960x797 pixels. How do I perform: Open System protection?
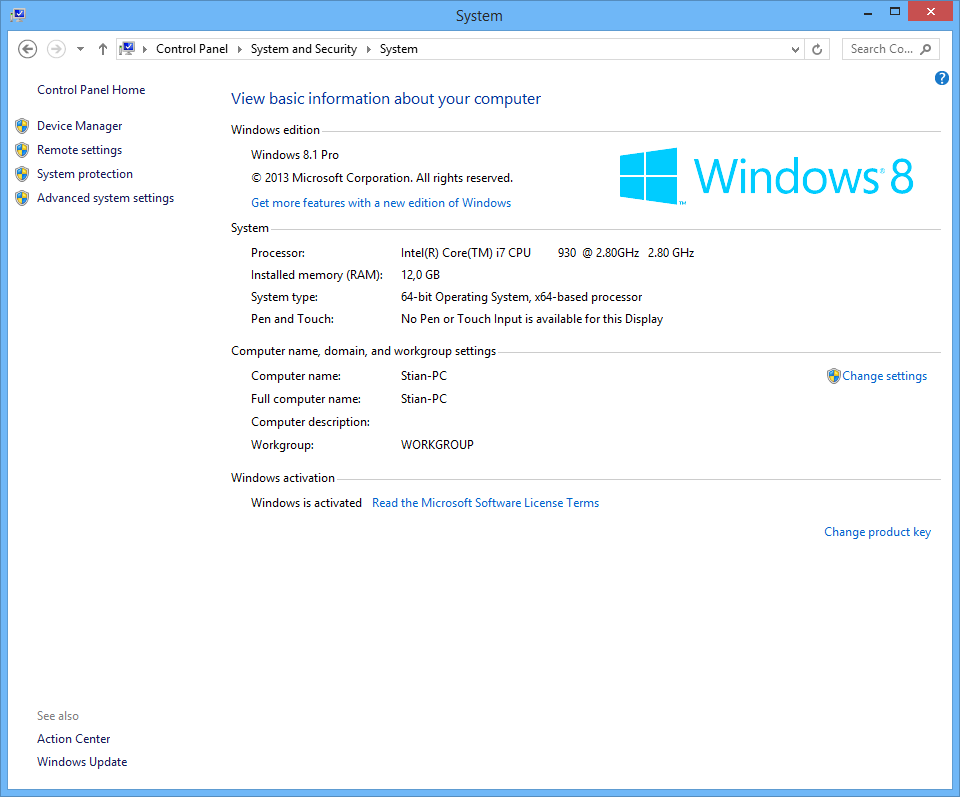[x=84, y=174]
